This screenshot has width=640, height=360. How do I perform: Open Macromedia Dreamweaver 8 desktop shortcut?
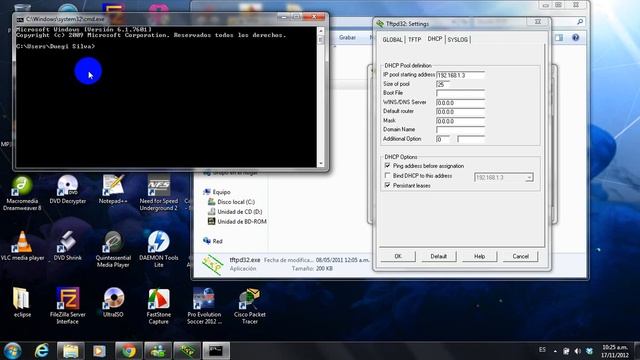pyautogui.click(x=22, y=193)
